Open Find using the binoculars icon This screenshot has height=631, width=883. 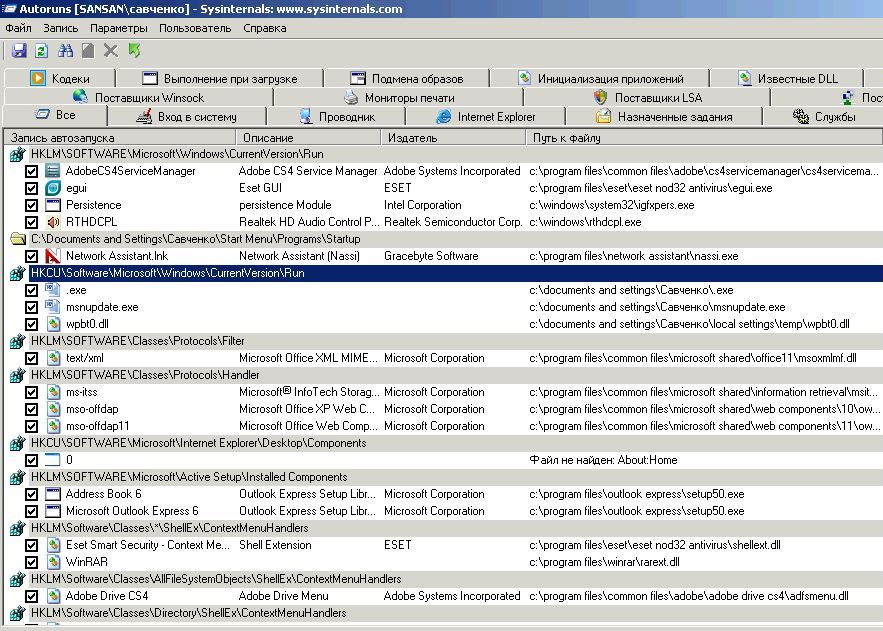coord(65,51)
